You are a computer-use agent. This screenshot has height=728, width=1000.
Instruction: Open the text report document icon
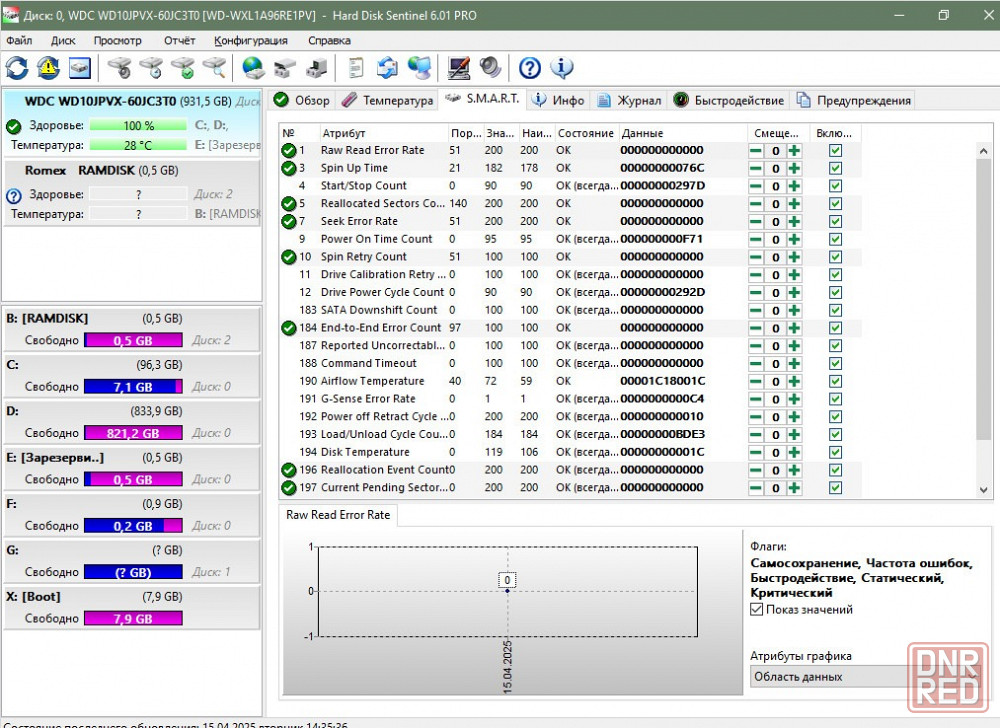point(356,68)
